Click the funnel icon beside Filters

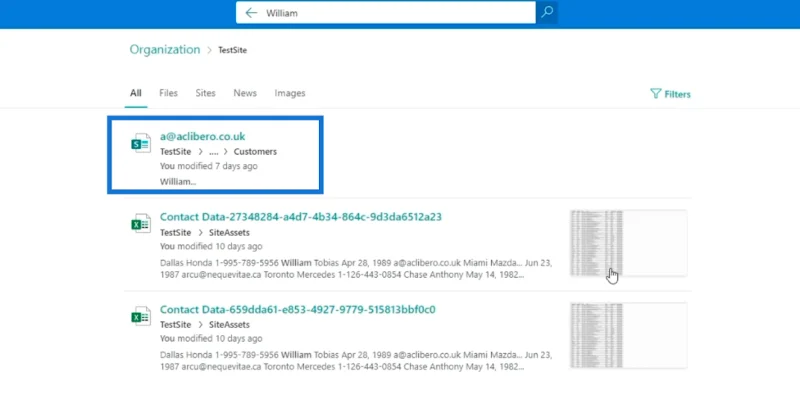(656, 93)
